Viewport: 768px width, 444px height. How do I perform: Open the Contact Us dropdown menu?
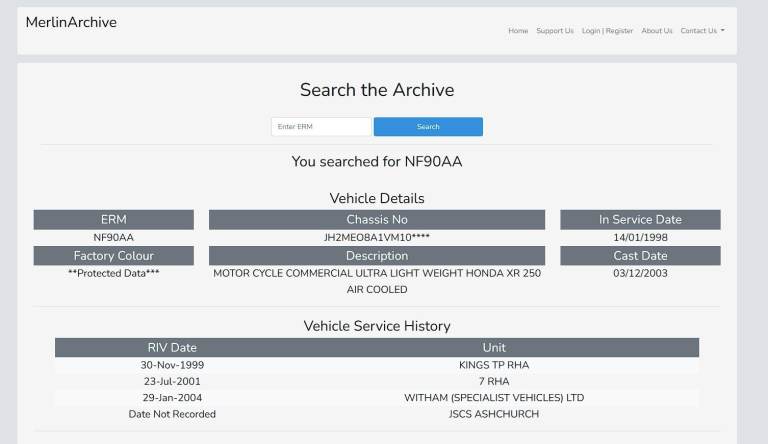(702, 31)
